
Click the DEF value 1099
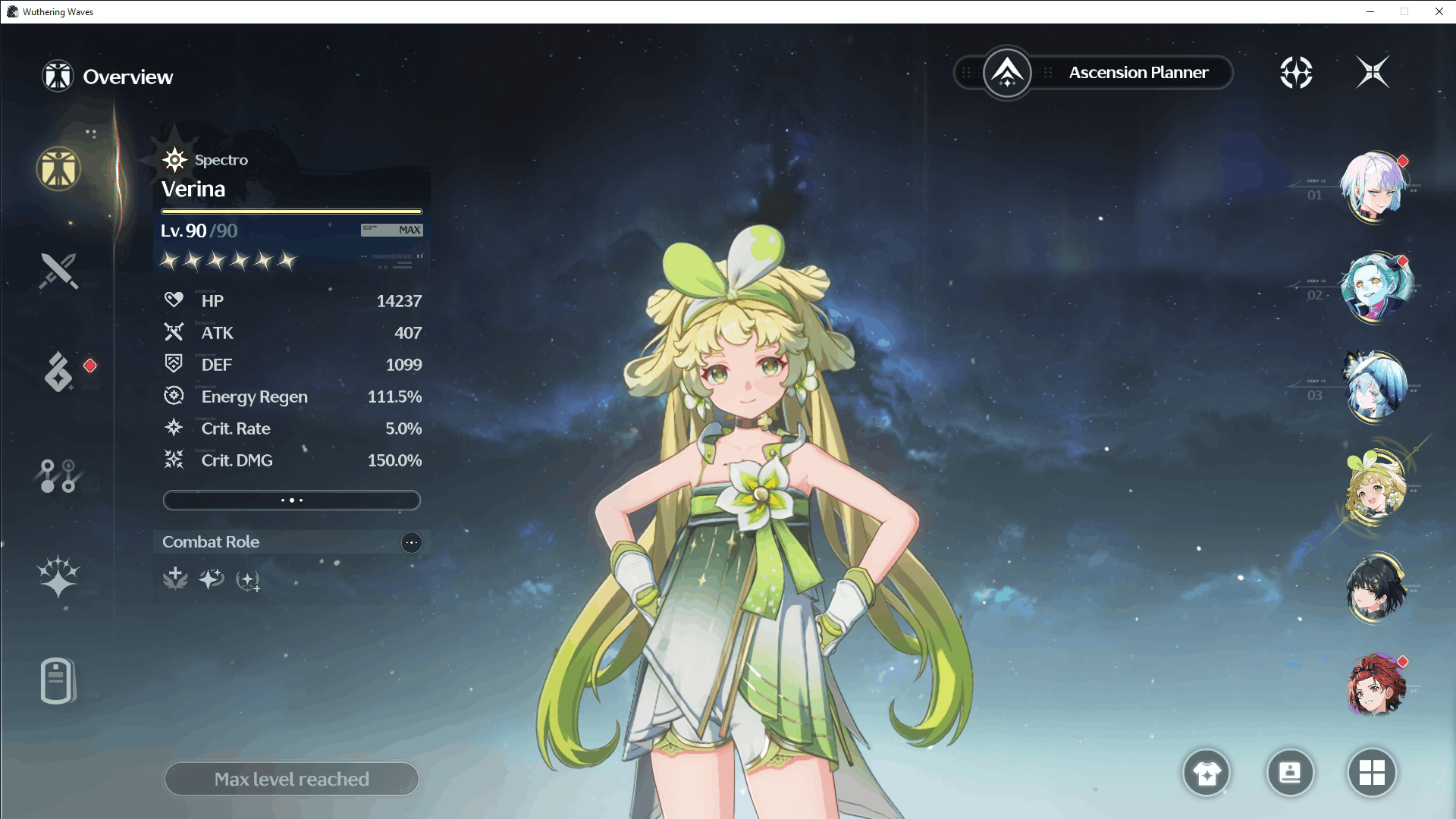point(403,365)
